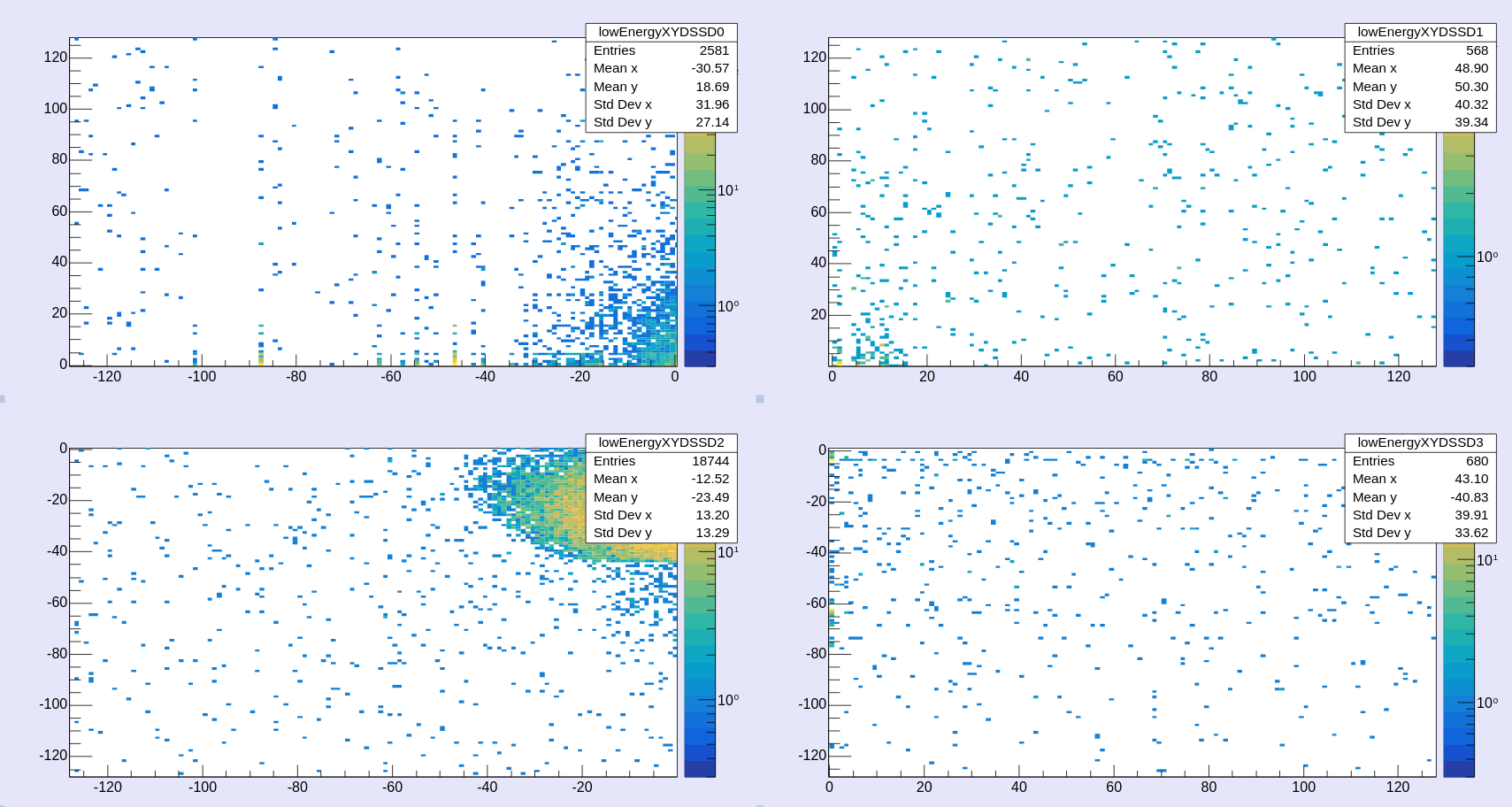Click the color palette bar of DSSD1 plot
The image size is (1512, 807).
[x=1458, y=250]
